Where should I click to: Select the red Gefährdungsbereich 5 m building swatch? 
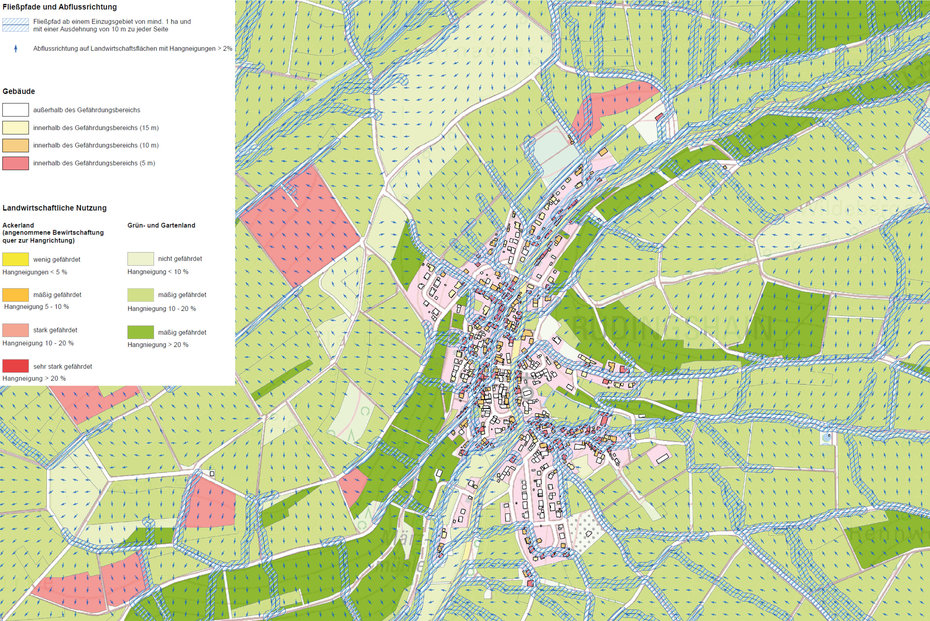(15, 163)
